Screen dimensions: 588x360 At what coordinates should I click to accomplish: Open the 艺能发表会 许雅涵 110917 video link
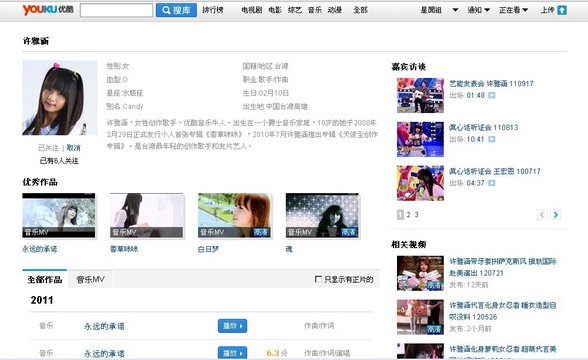coord(491,84)
